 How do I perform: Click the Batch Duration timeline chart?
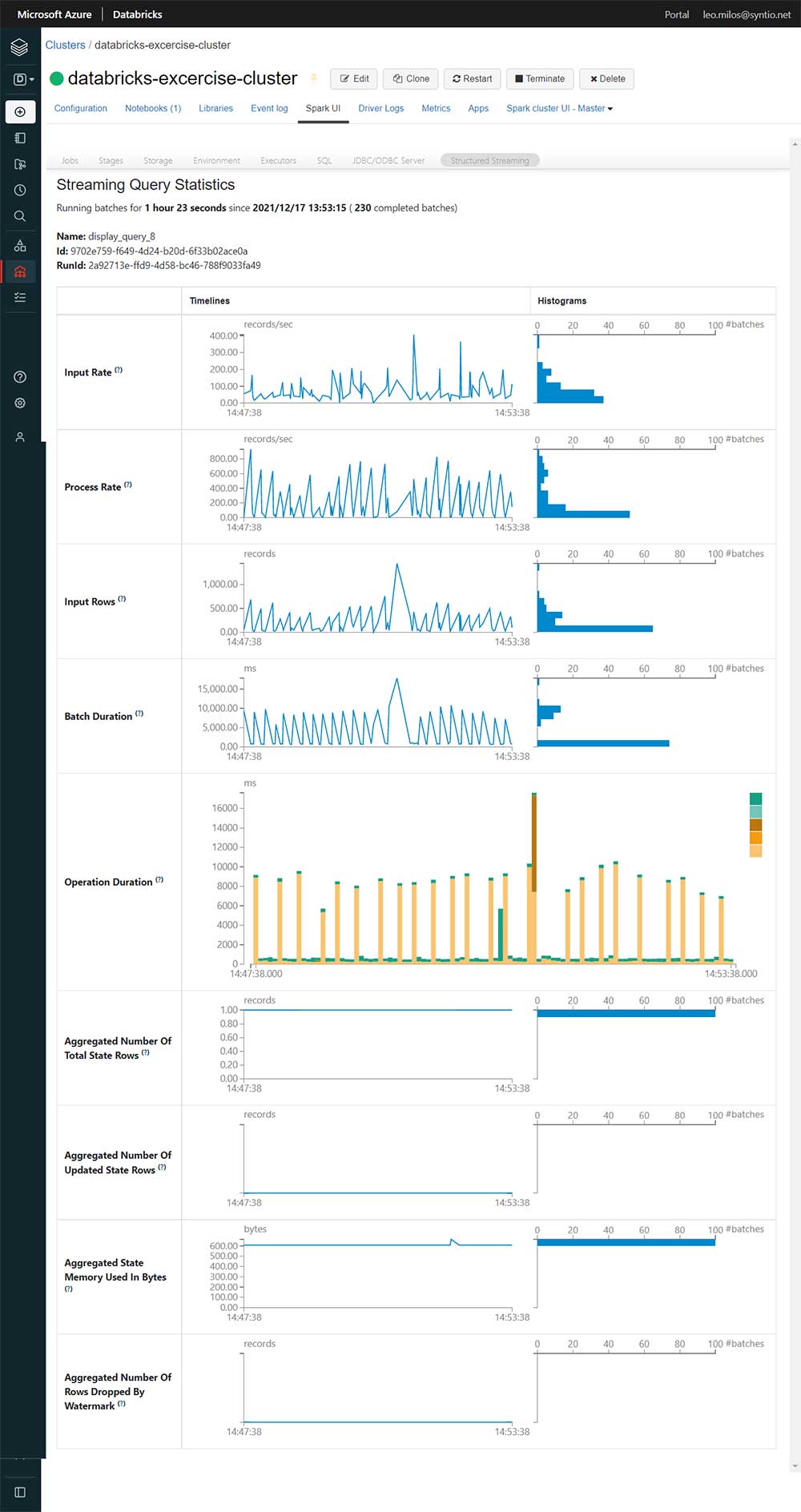[377, 712]
